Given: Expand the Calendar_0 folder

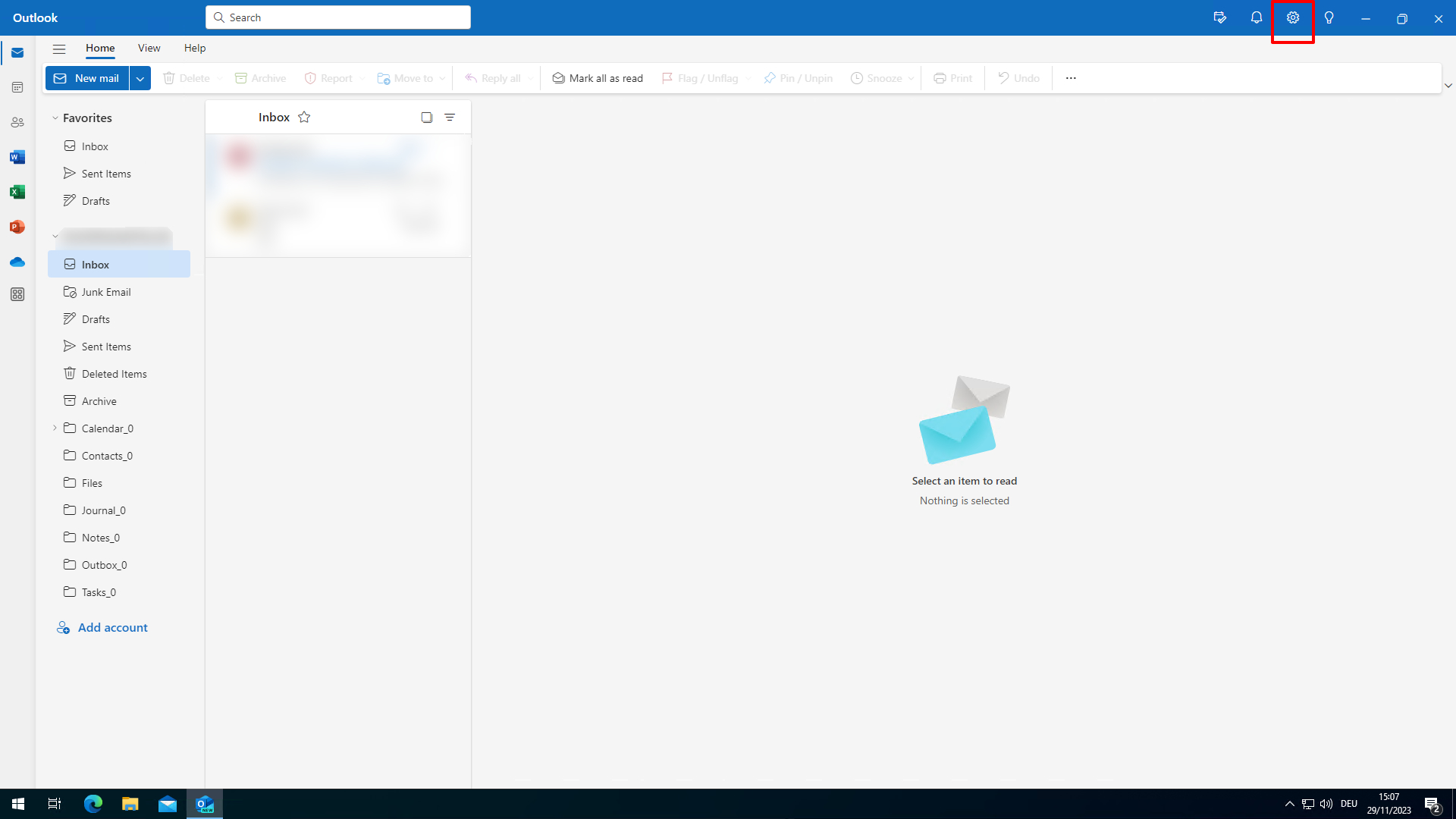Looking at the screenshot, I should click(55, 428).
